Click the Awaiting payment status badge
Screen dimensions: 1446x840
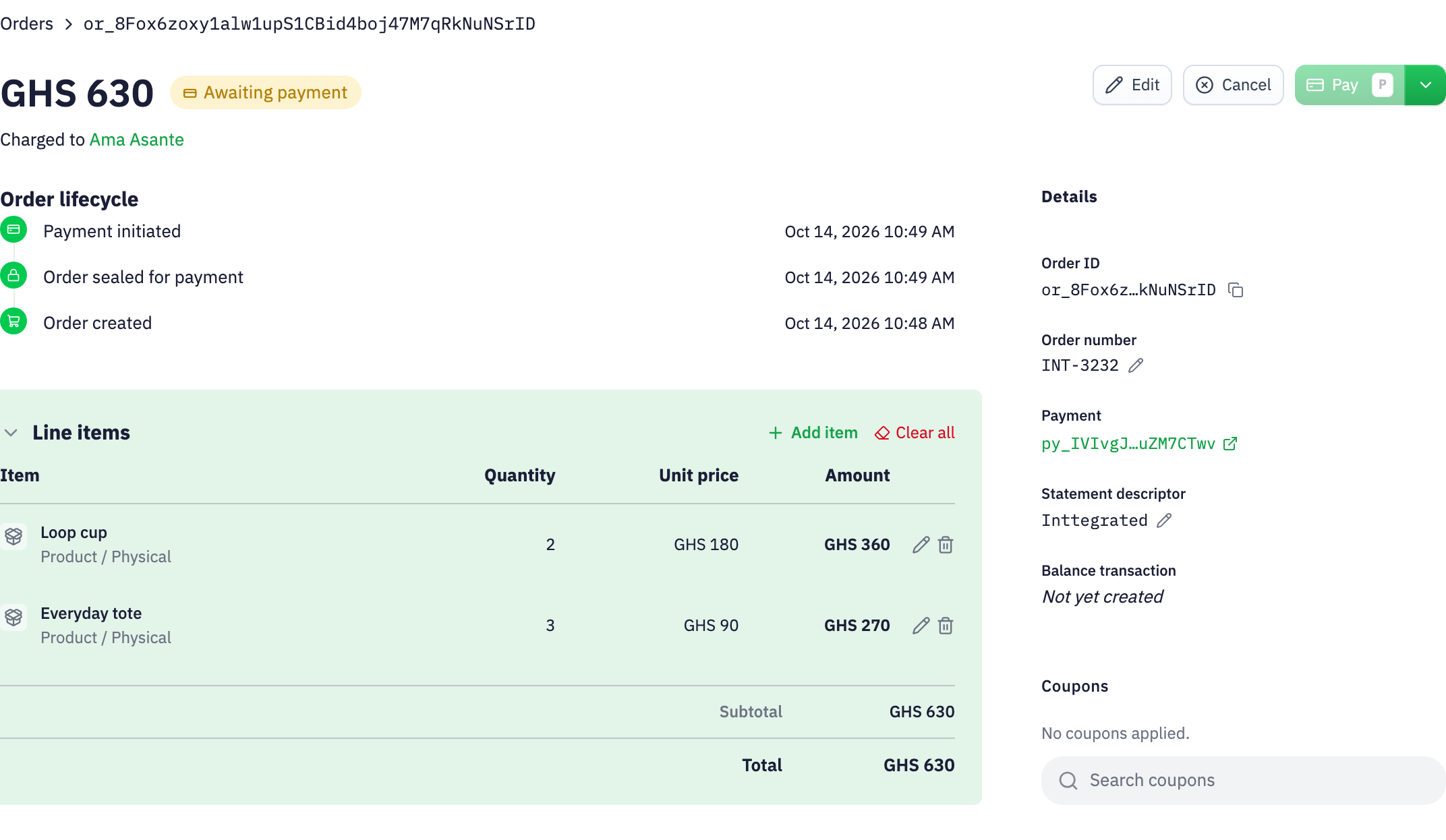tap(266, 92)
